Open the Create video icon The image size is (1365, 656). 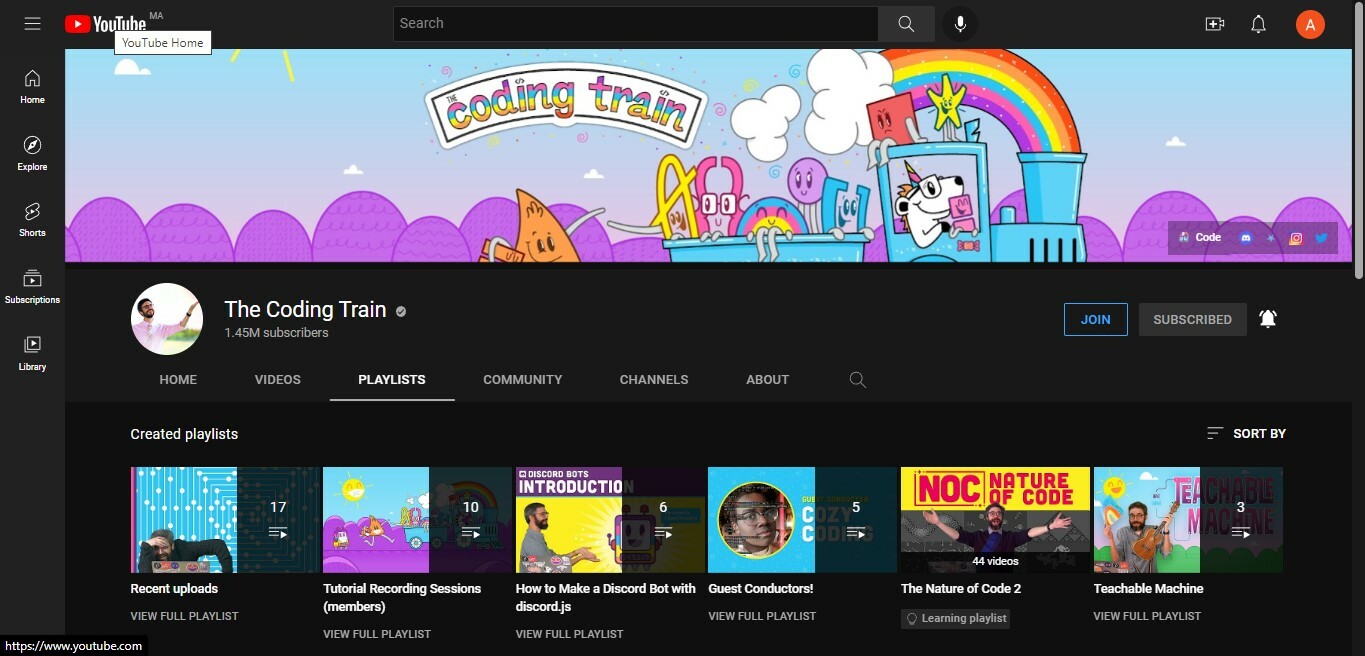1215,24
